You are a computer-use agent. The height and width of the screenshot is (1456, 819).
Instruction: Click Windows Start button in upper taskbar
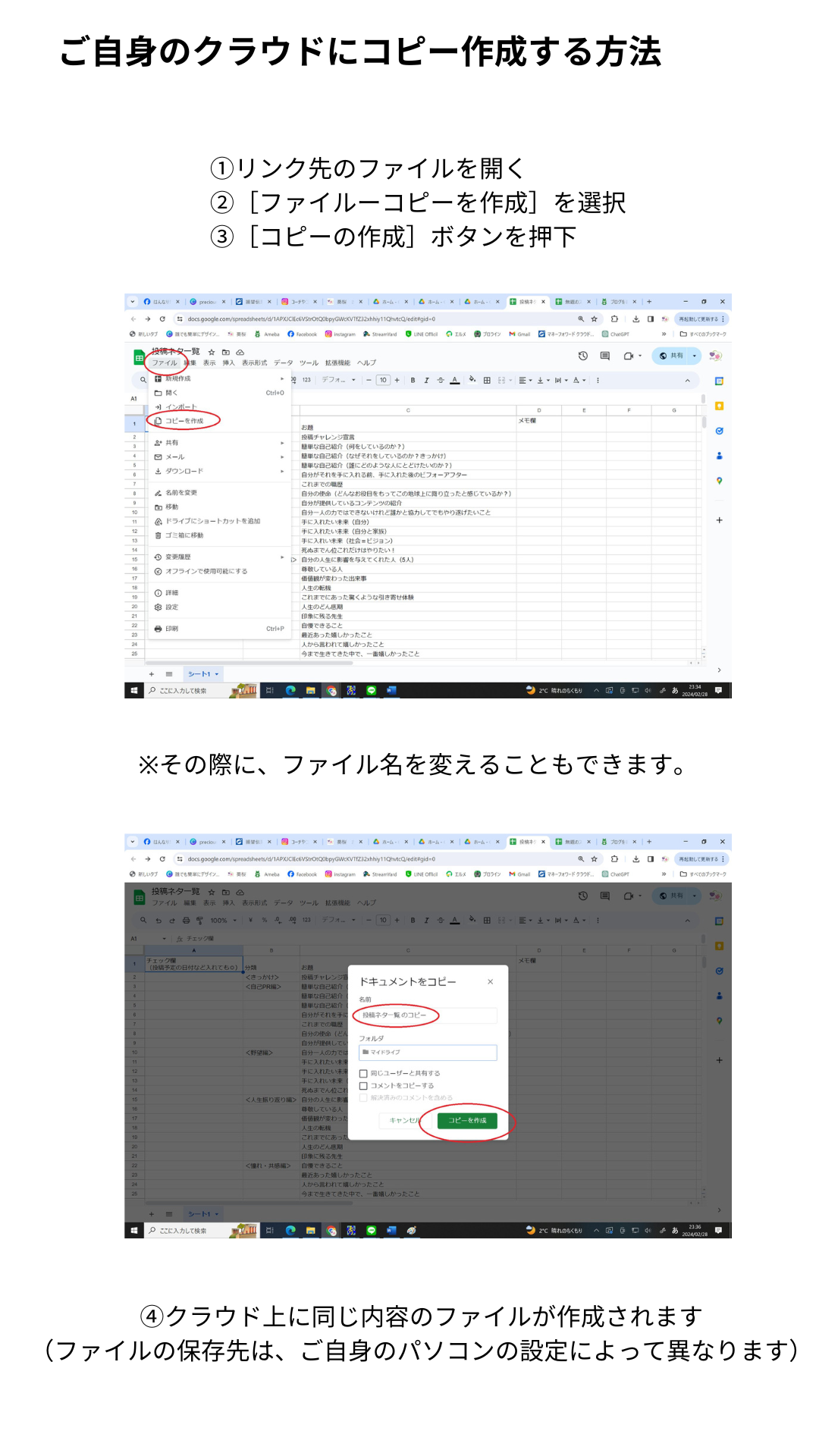134,690
